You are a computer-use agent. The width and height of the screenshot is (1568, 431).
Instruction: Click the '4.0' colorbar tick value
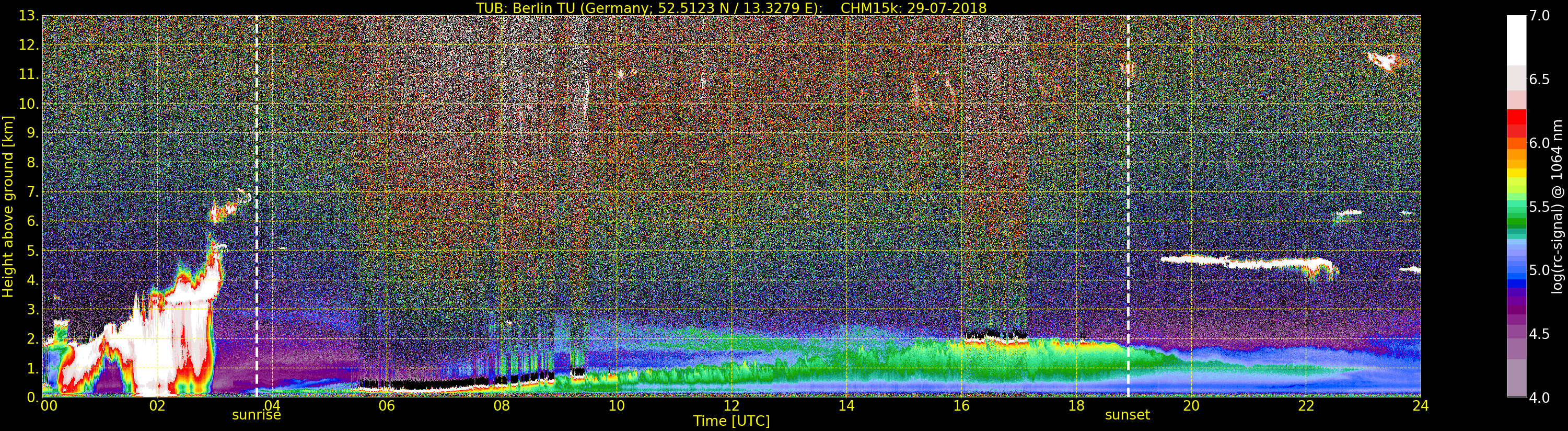pyautogui.click(x=1539, y=398)
